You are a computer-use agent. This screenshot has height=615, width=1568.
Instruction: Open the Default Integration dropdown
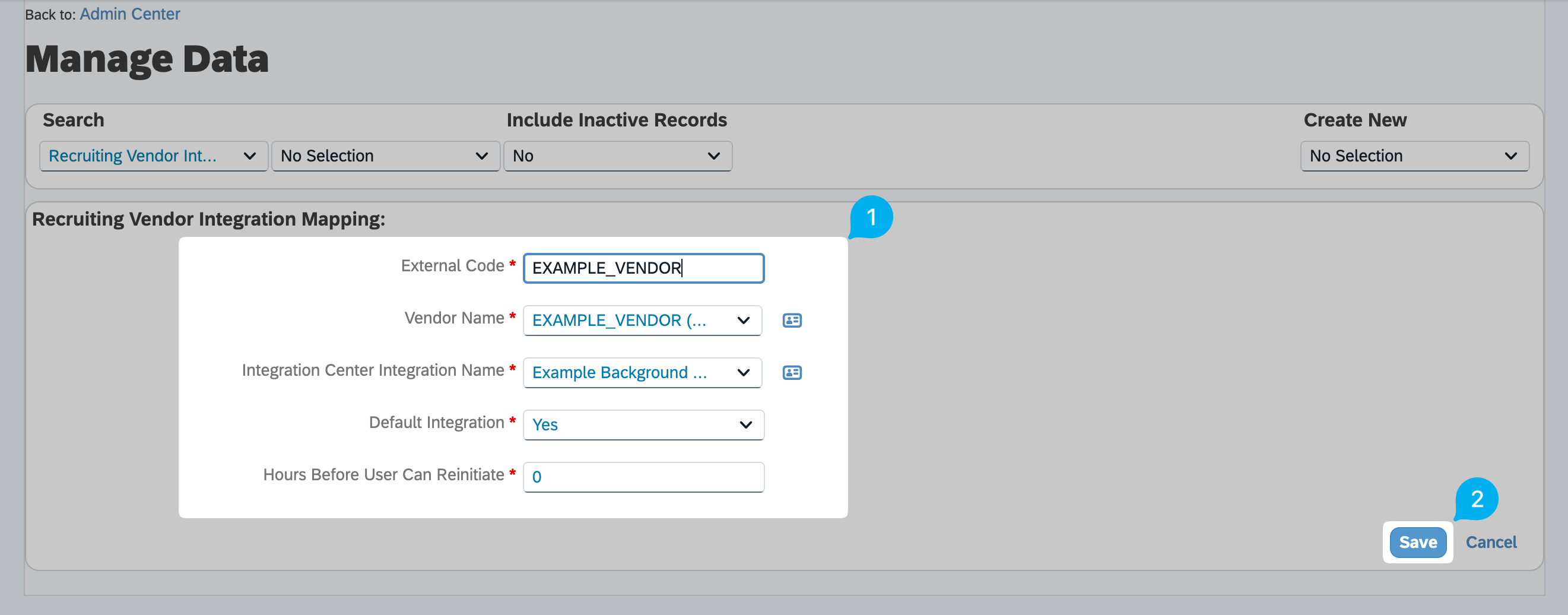(x=643, y=425)
